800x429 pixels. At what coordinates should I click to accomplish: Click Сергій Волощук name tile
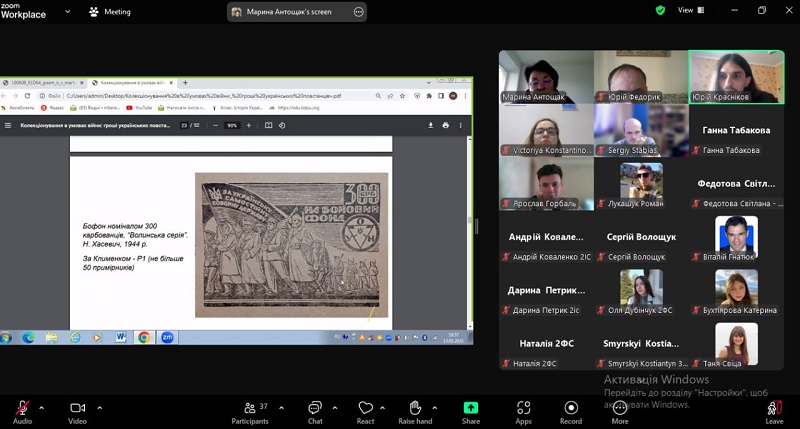[641, 238]
